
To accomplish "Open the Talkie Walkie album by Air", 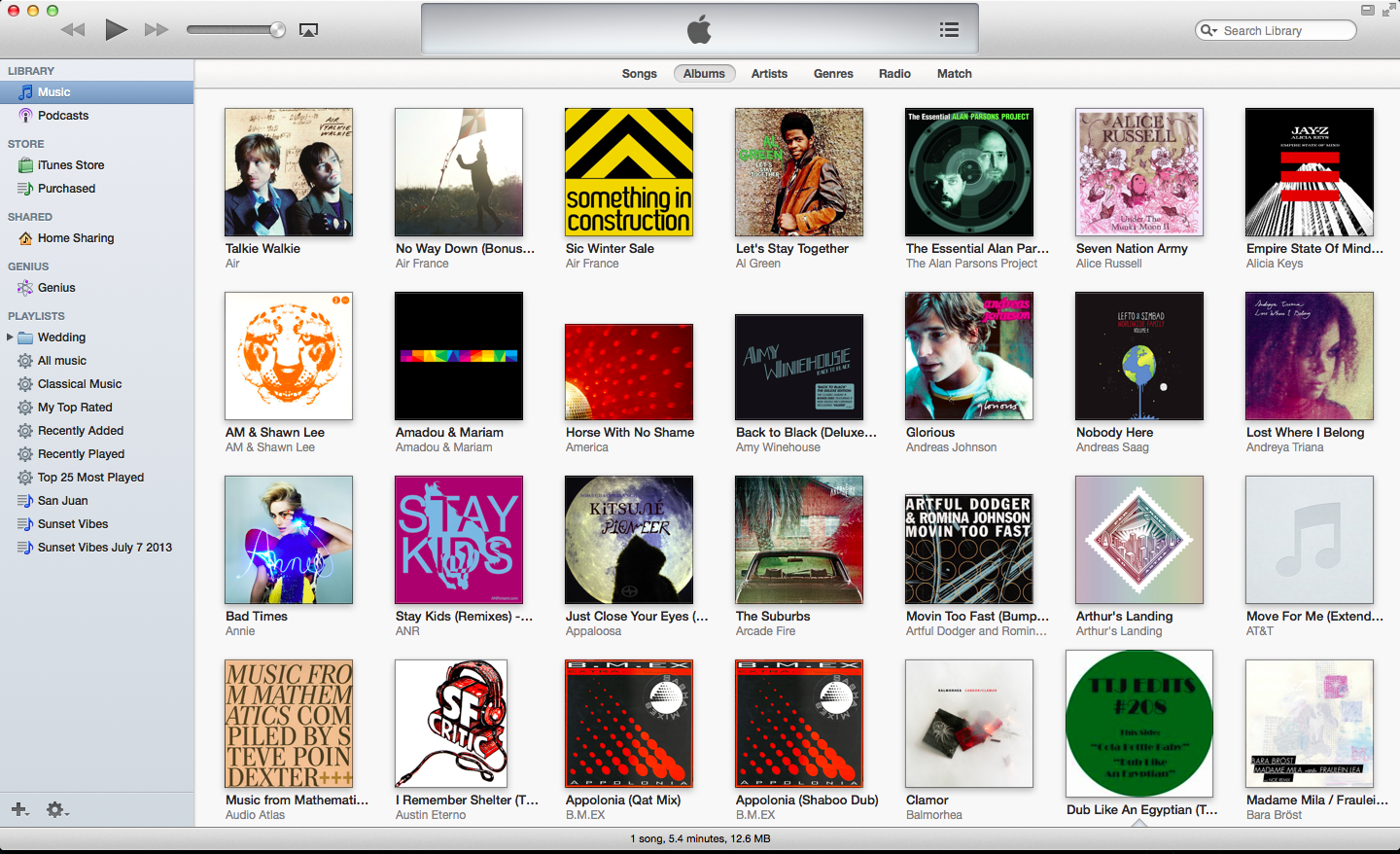I will pyautogui.click(x=288, y=172).
